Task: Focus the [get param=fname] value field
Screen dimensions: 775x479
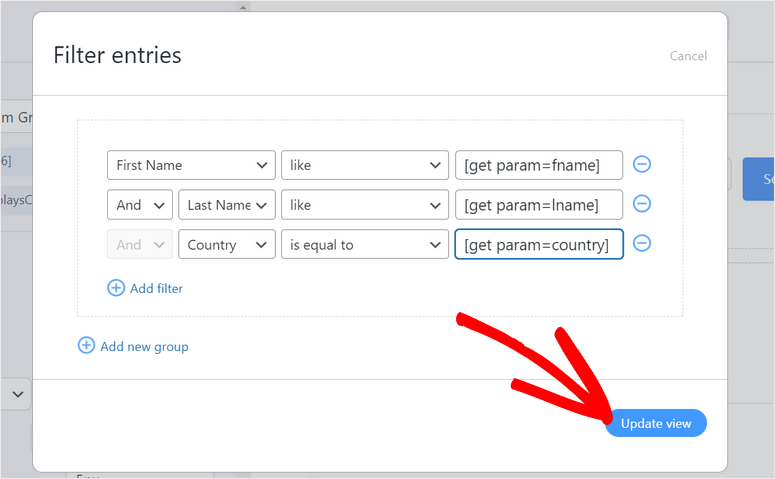Action: point(539,165)
